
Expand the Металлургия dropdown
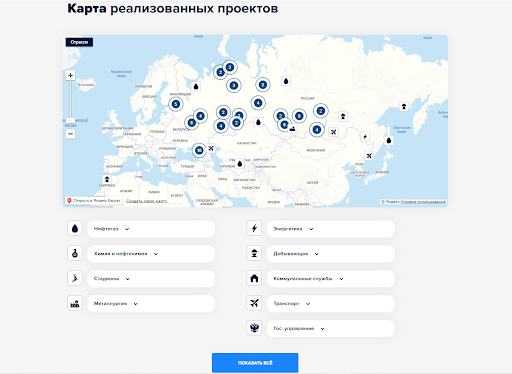[151, 304]
